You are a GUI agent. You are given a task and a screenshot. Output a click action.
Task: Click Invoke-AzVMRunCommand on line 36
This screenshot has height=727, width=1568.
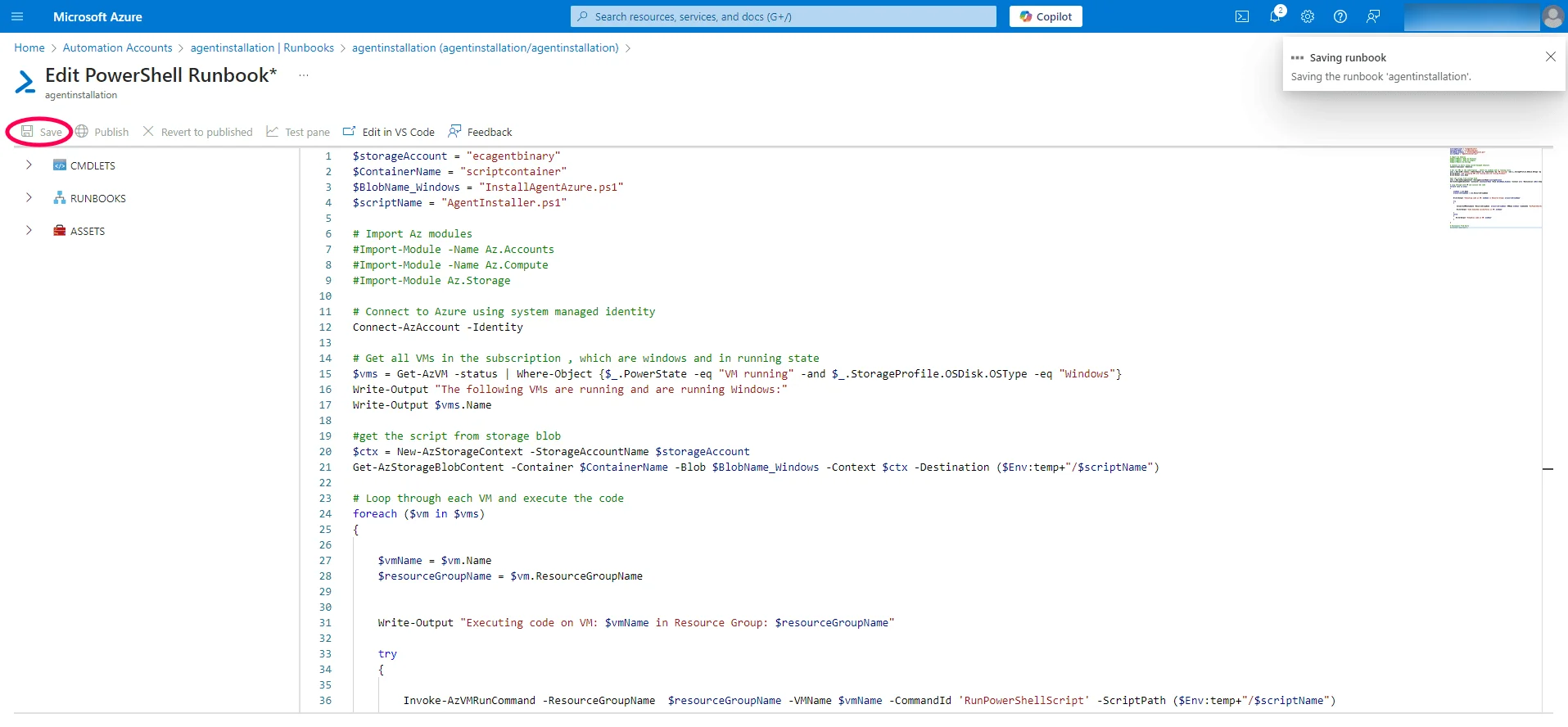[469, 700]
